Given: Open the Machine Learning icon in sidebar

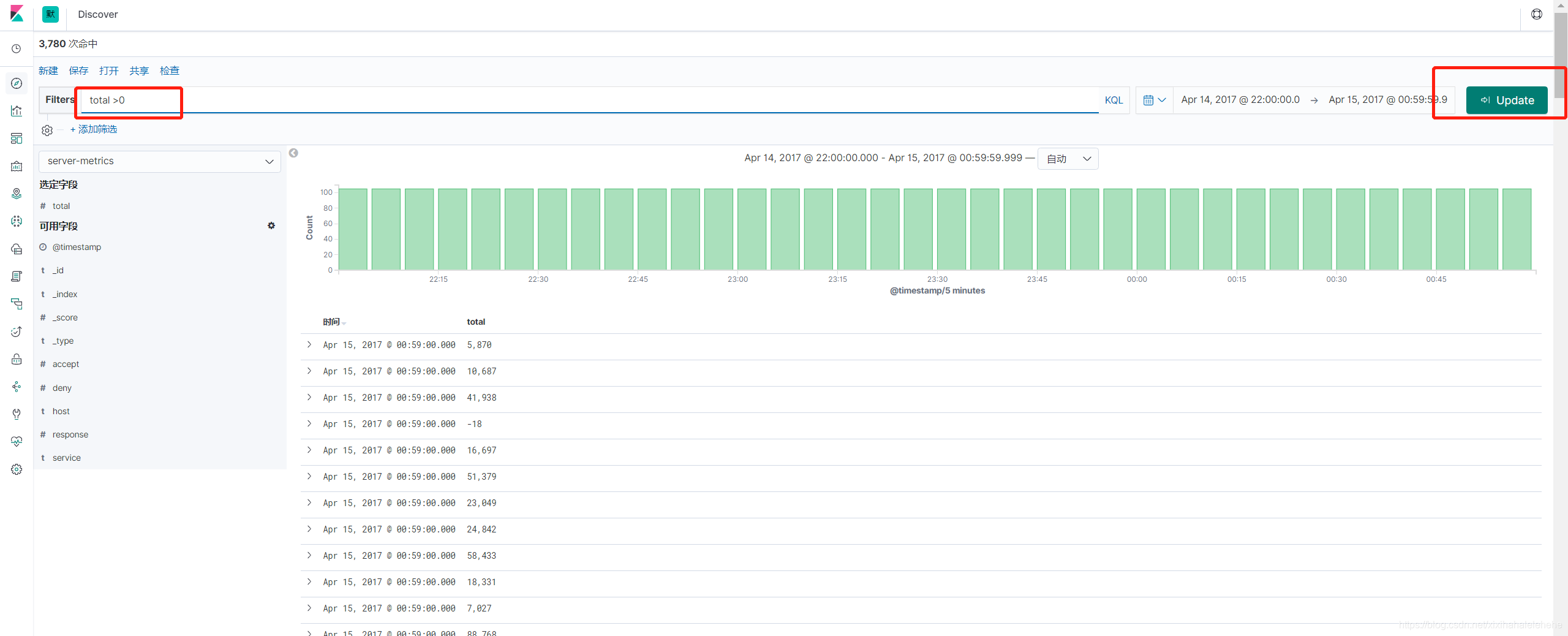Looking at the screenshot, I should point(17,221).
